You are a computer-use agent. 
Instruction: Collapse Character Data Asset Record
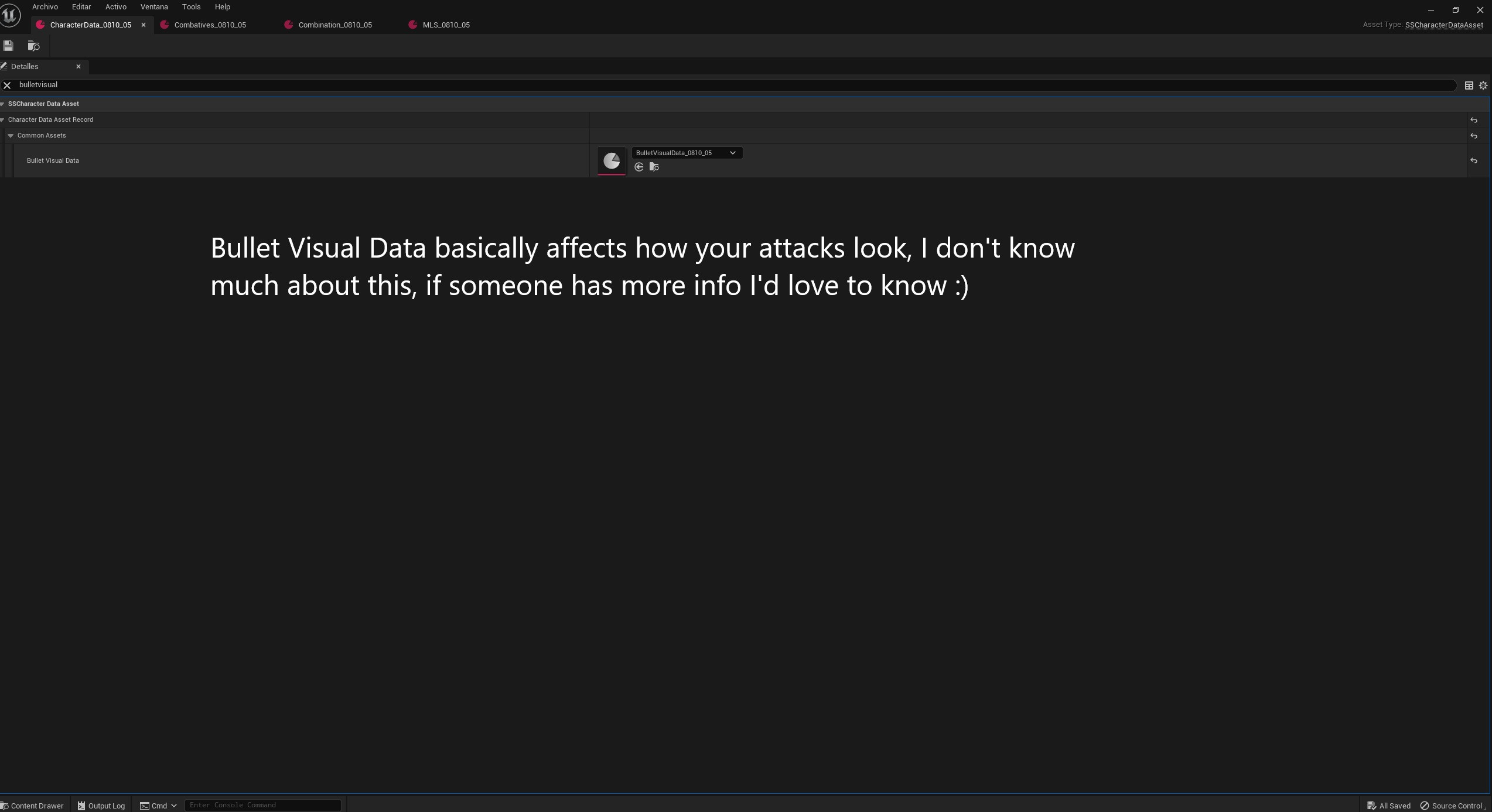tap(2, 120)
